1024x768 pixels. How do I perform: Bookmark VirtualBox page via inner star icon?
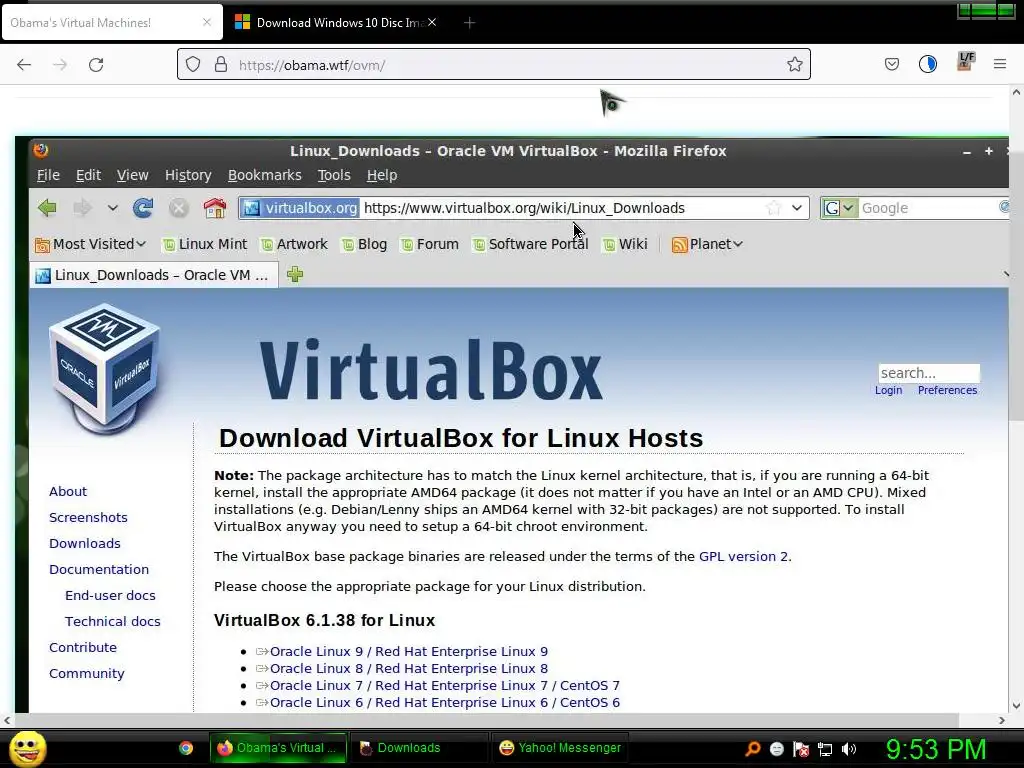coord(773,208)
